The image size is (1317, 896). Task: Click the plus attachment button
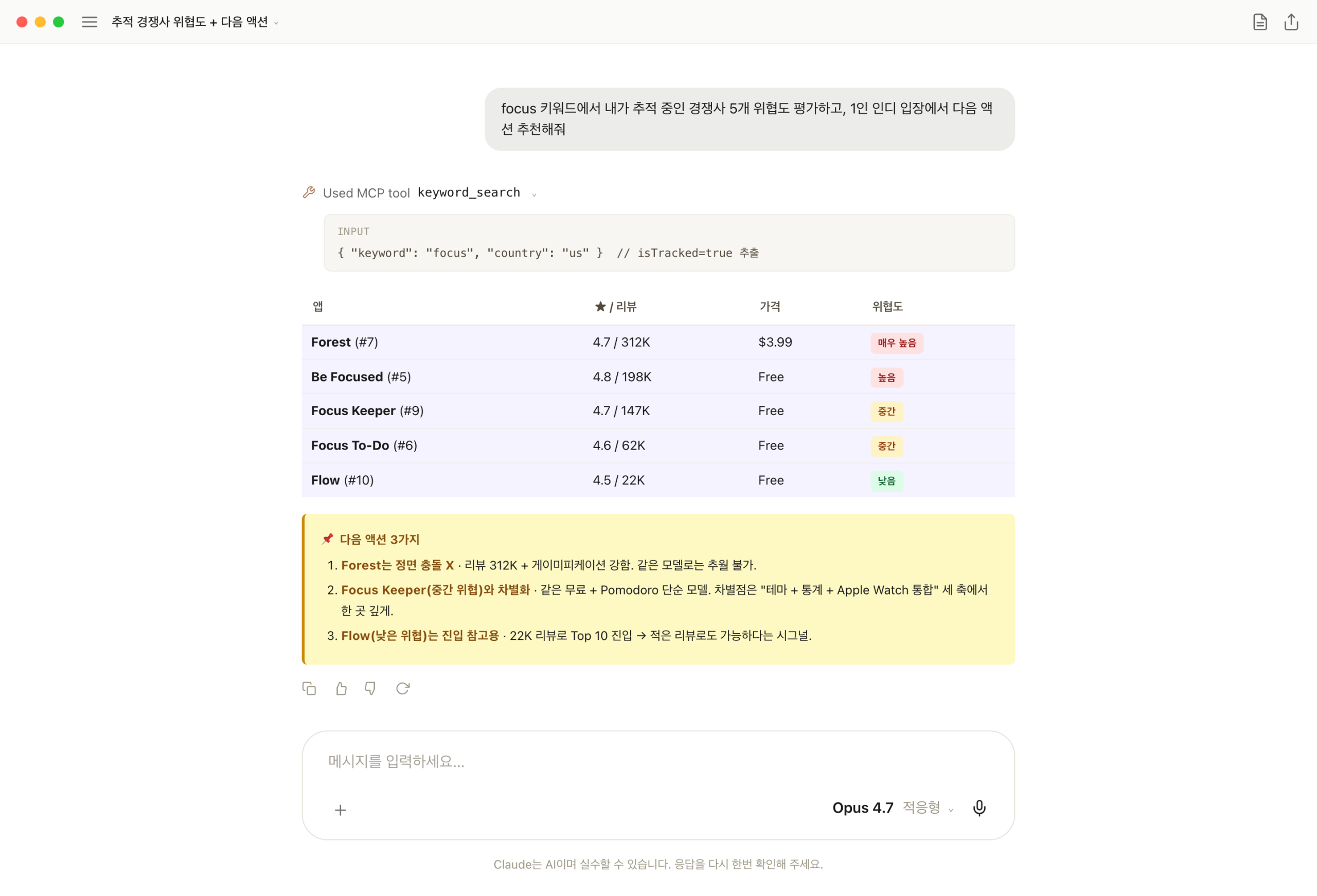tap(340, 810)
